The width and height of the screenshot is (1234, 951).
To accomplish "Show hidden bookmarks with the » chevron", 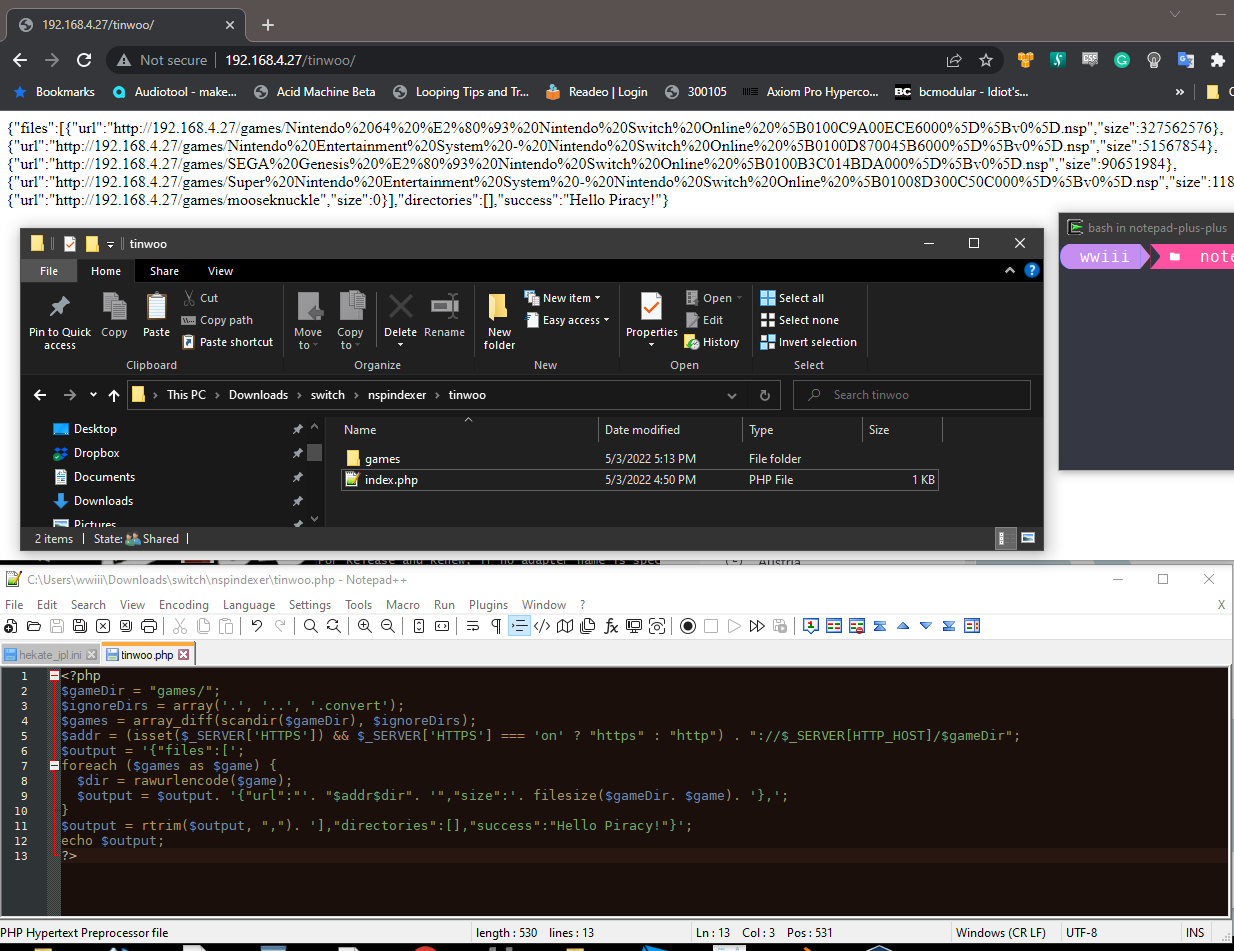I will point(1180,92).
